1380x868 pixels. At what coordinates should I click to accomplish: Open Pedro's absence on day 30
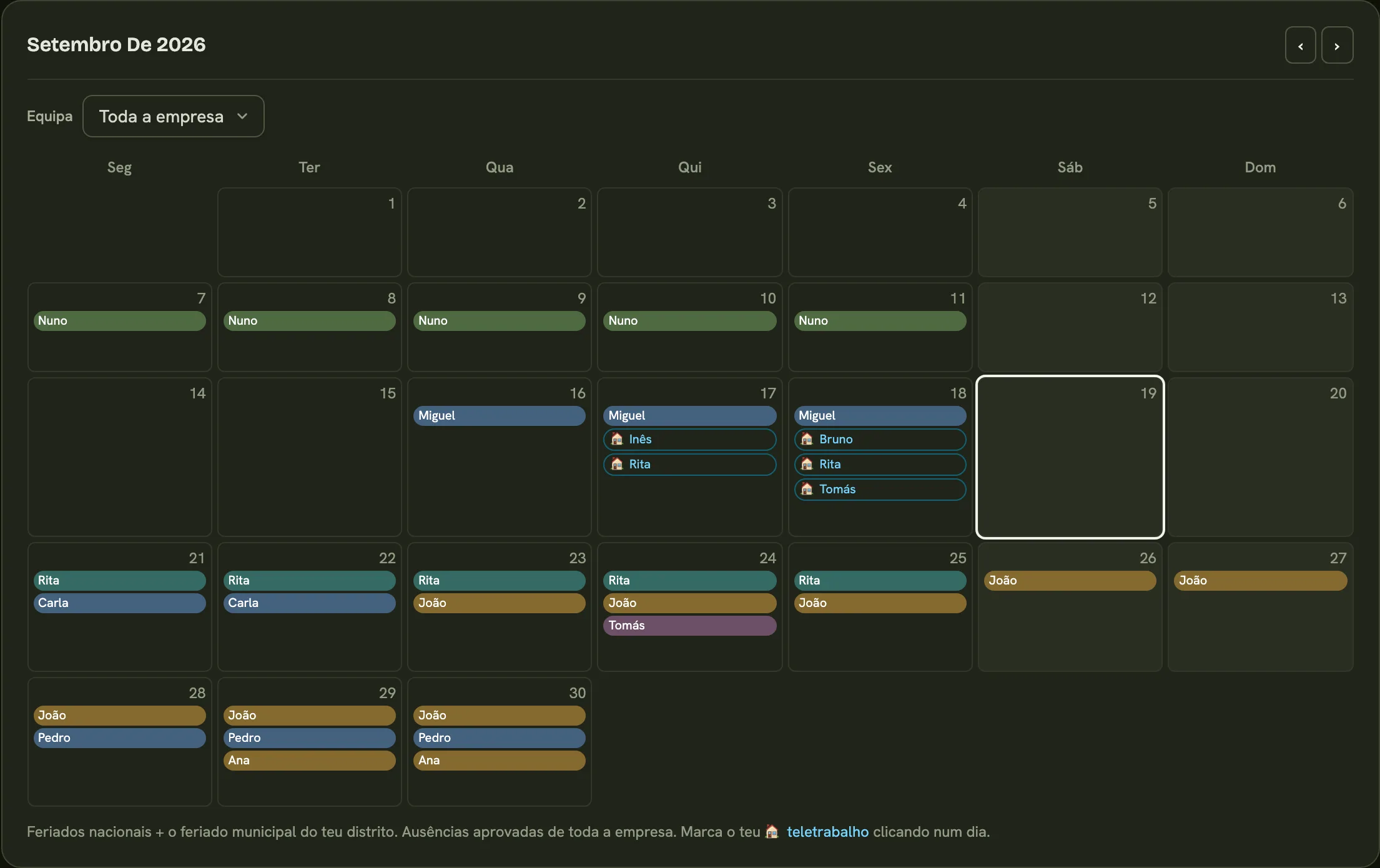click(499, 737)
